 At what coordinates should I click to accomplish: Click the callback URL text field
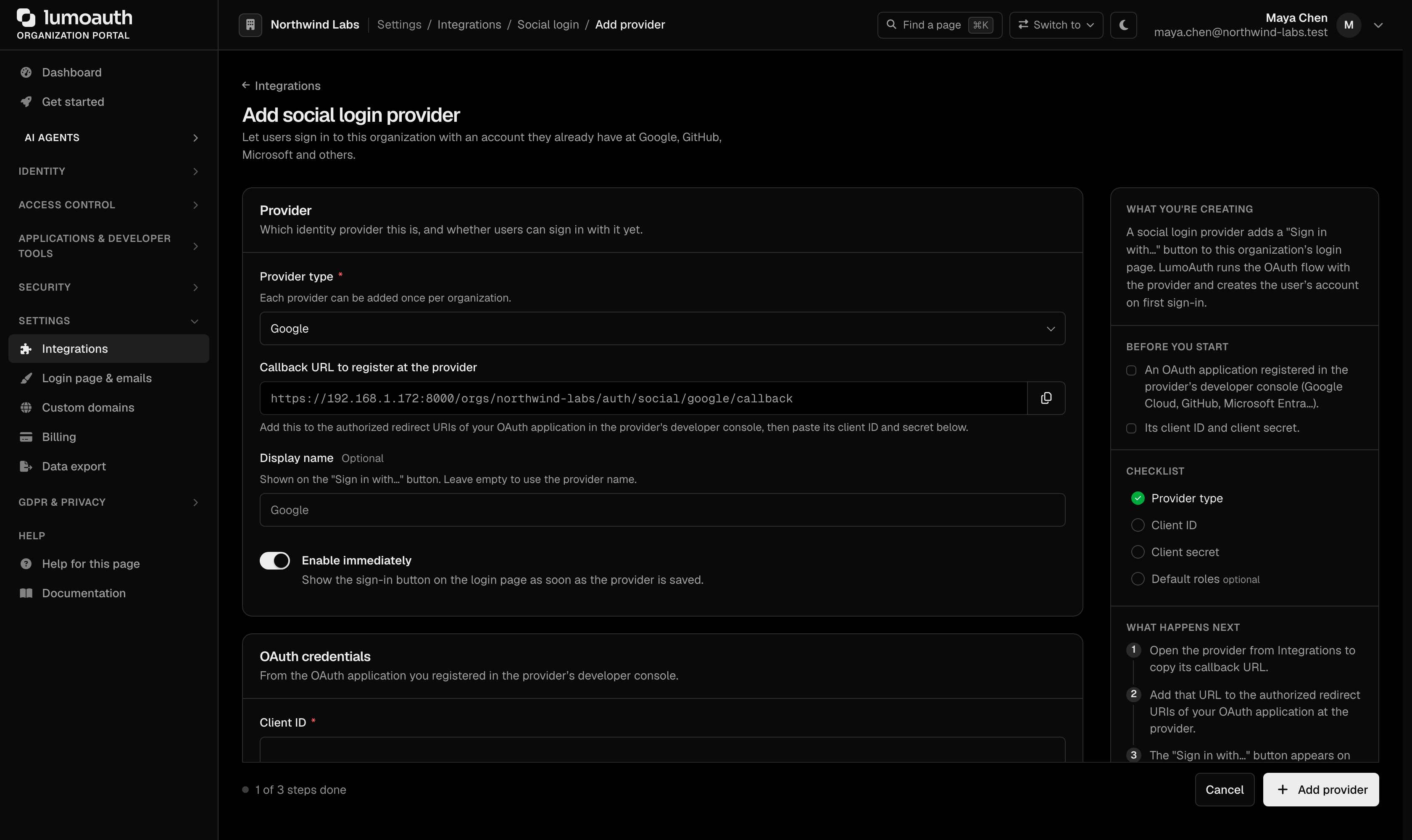pos(643,398)
